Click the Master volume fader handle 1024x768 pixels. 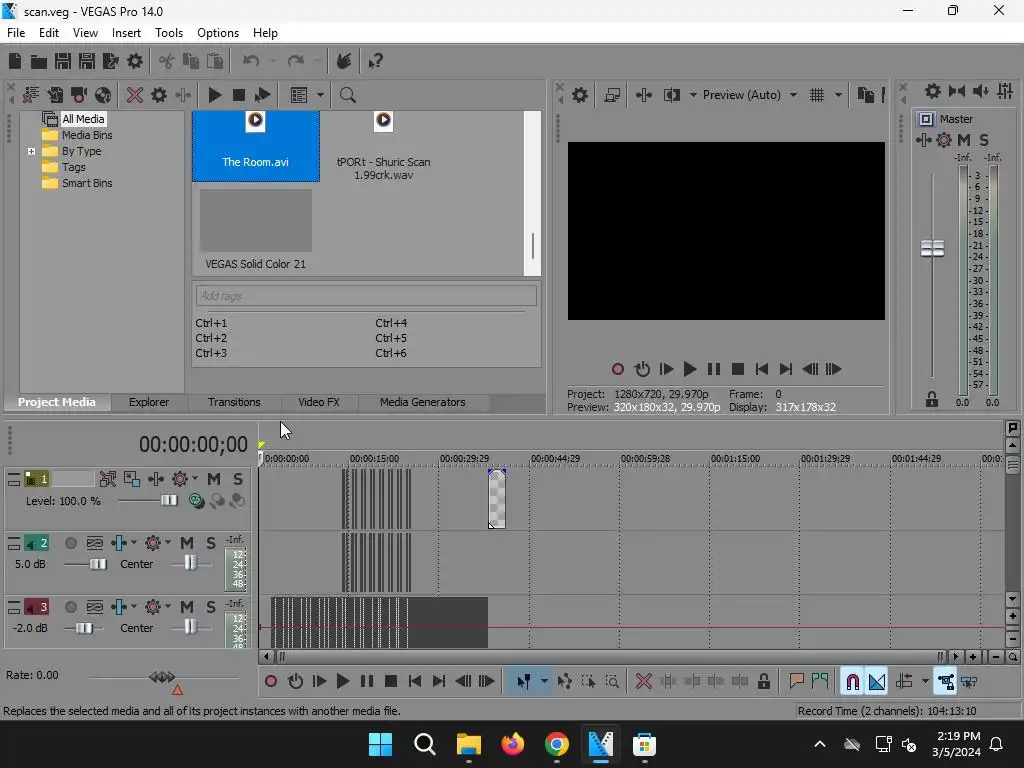[x=932, y=249]
